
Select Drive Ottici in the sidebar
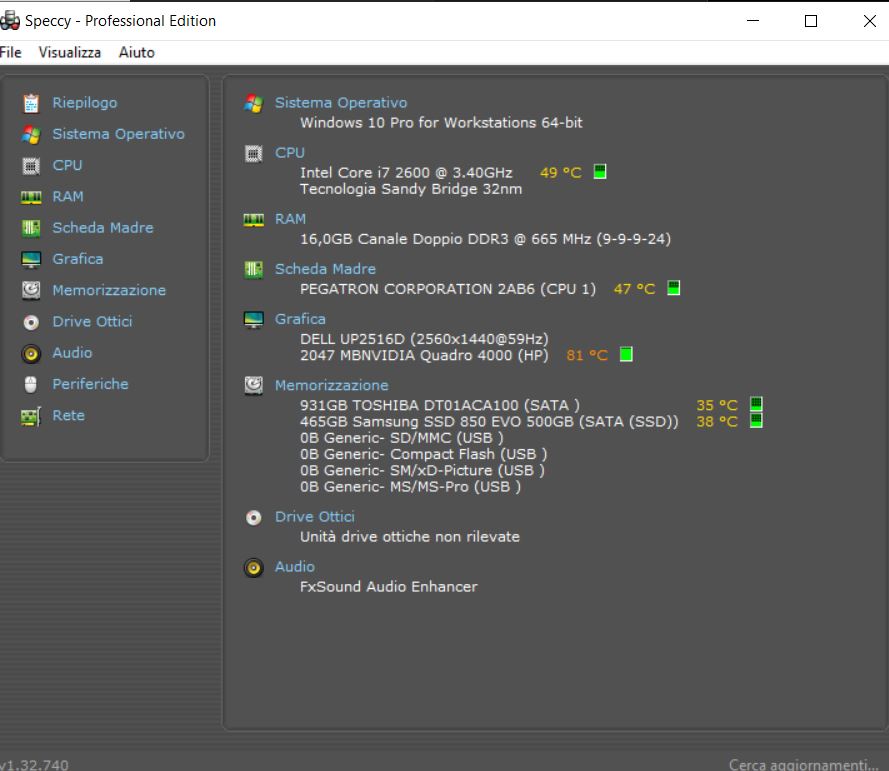tap(92, 321)
